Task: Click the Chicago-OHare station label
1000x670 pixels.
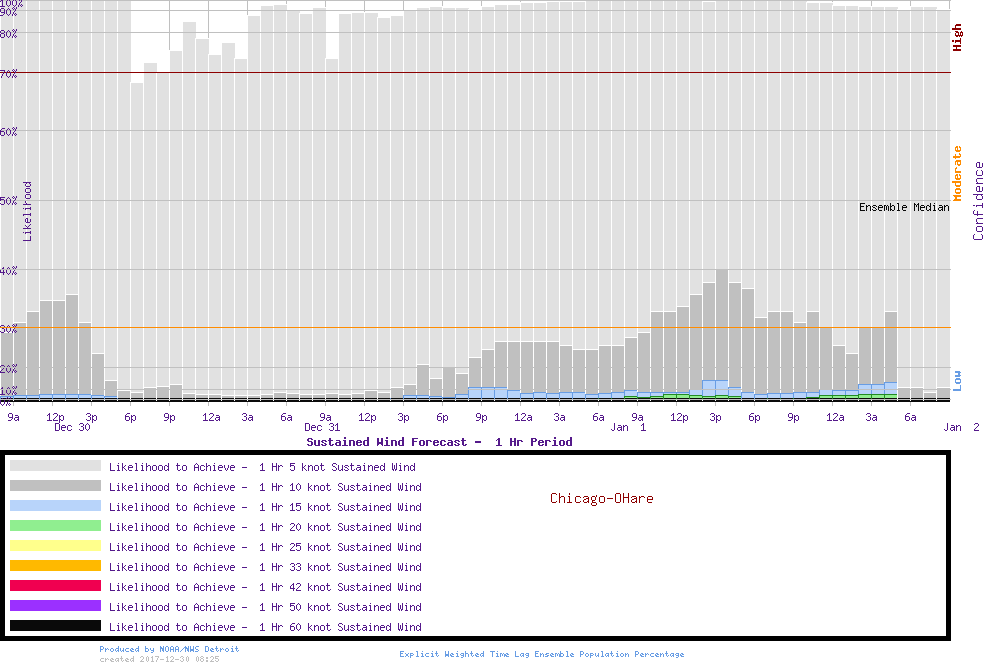Action: 601,498
